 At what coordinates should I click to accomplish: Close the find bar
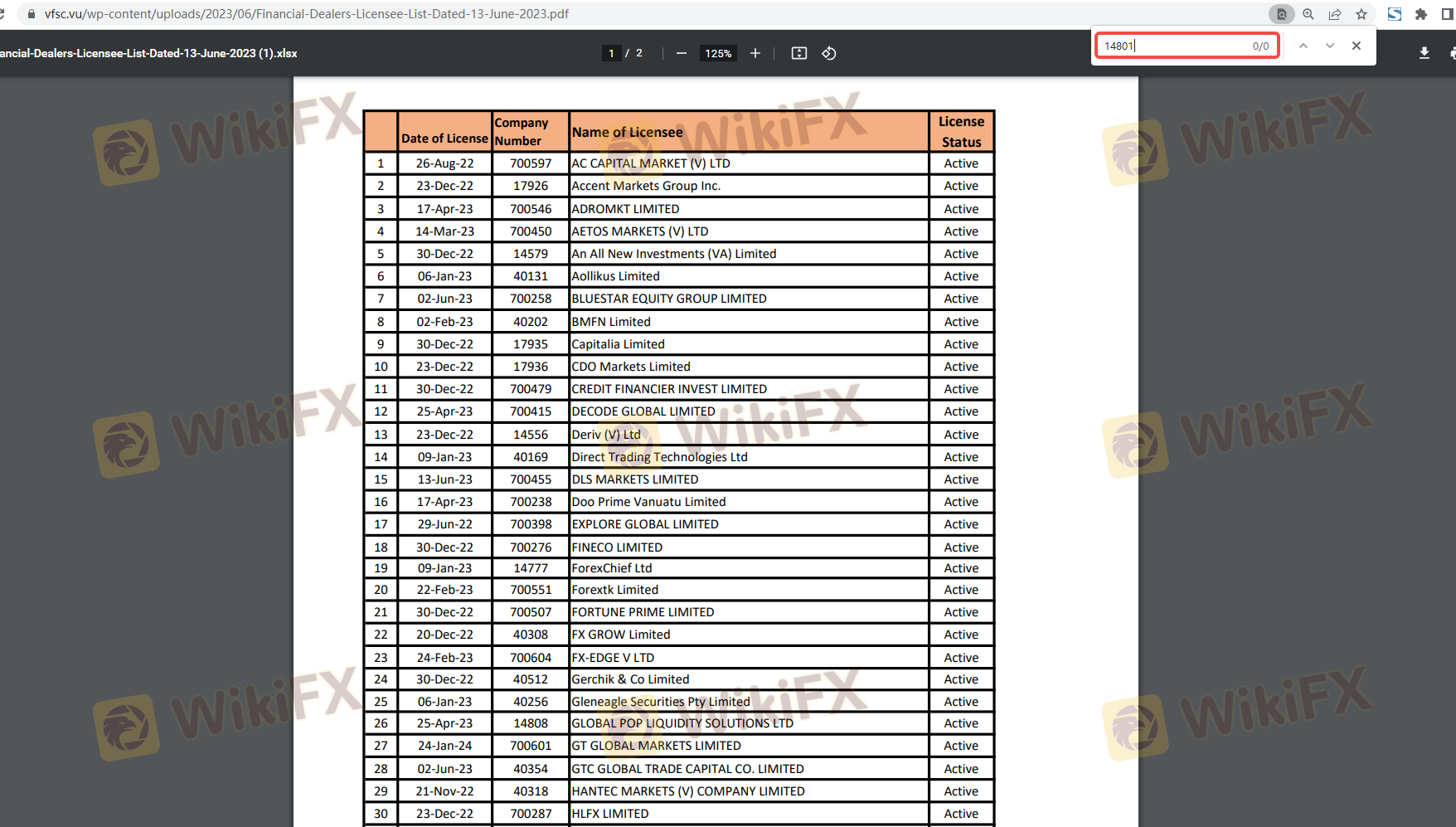click(1357, 46)
